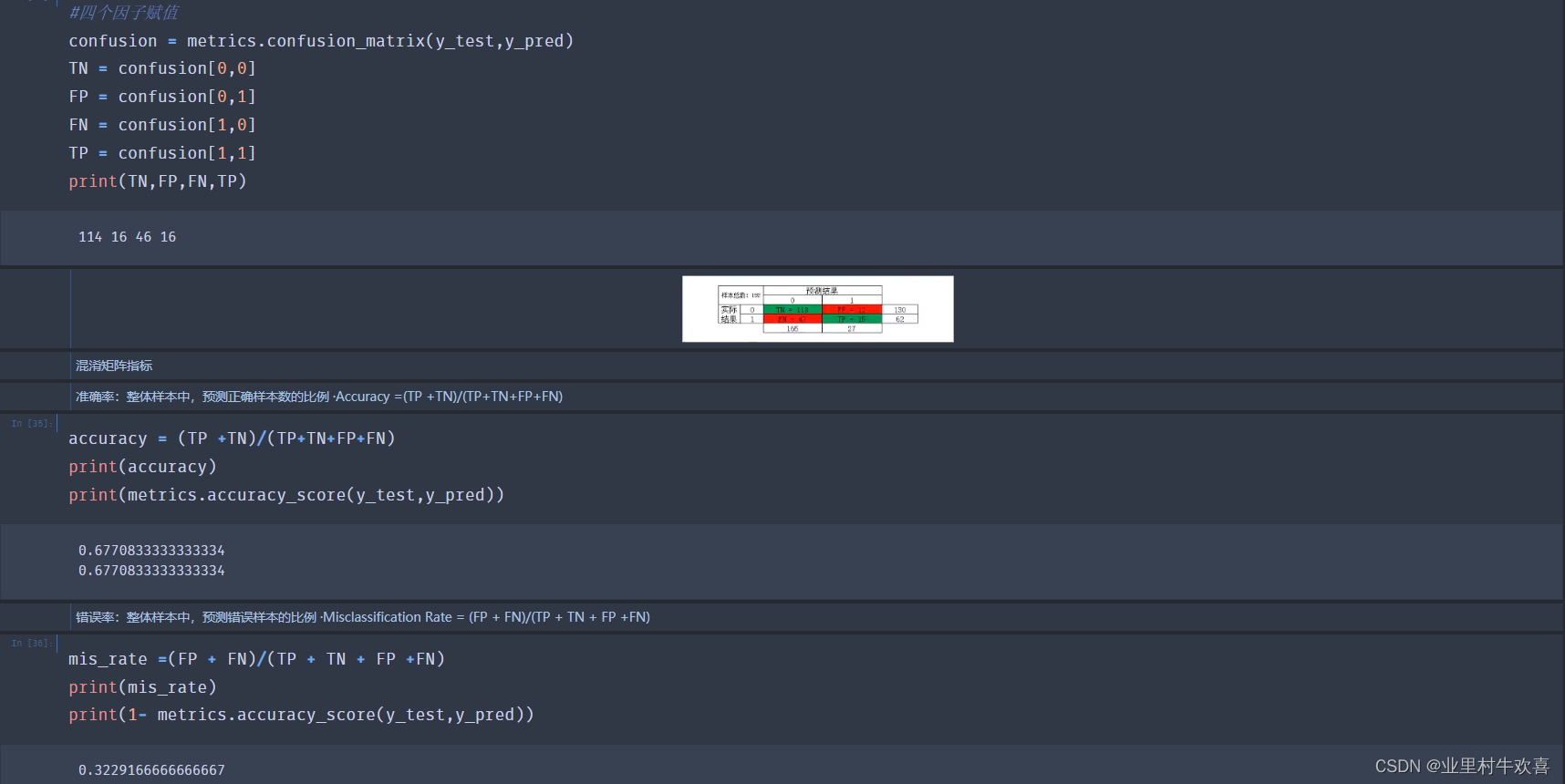Viewport: 1565px width, 784px height.
Task: Select the 错误率 Misclassification Rate markdown cell
Action: pyautogui.click(x=363, y=617)
